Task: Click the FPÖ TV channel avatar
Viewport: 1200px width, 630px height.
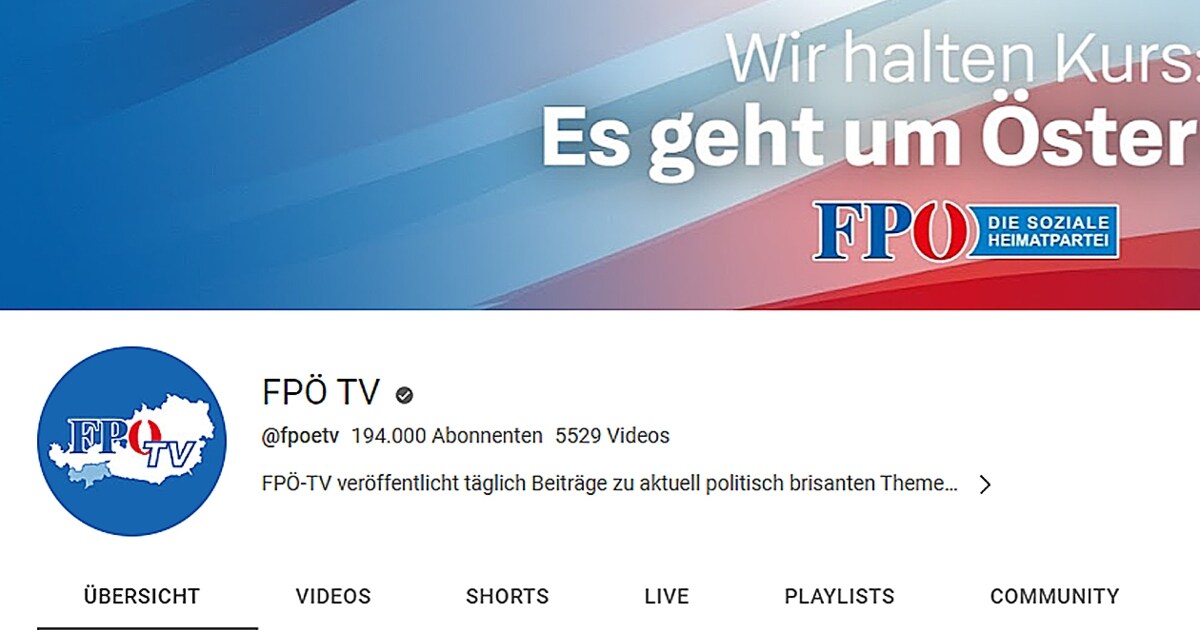Action: [x=132, y=441]
